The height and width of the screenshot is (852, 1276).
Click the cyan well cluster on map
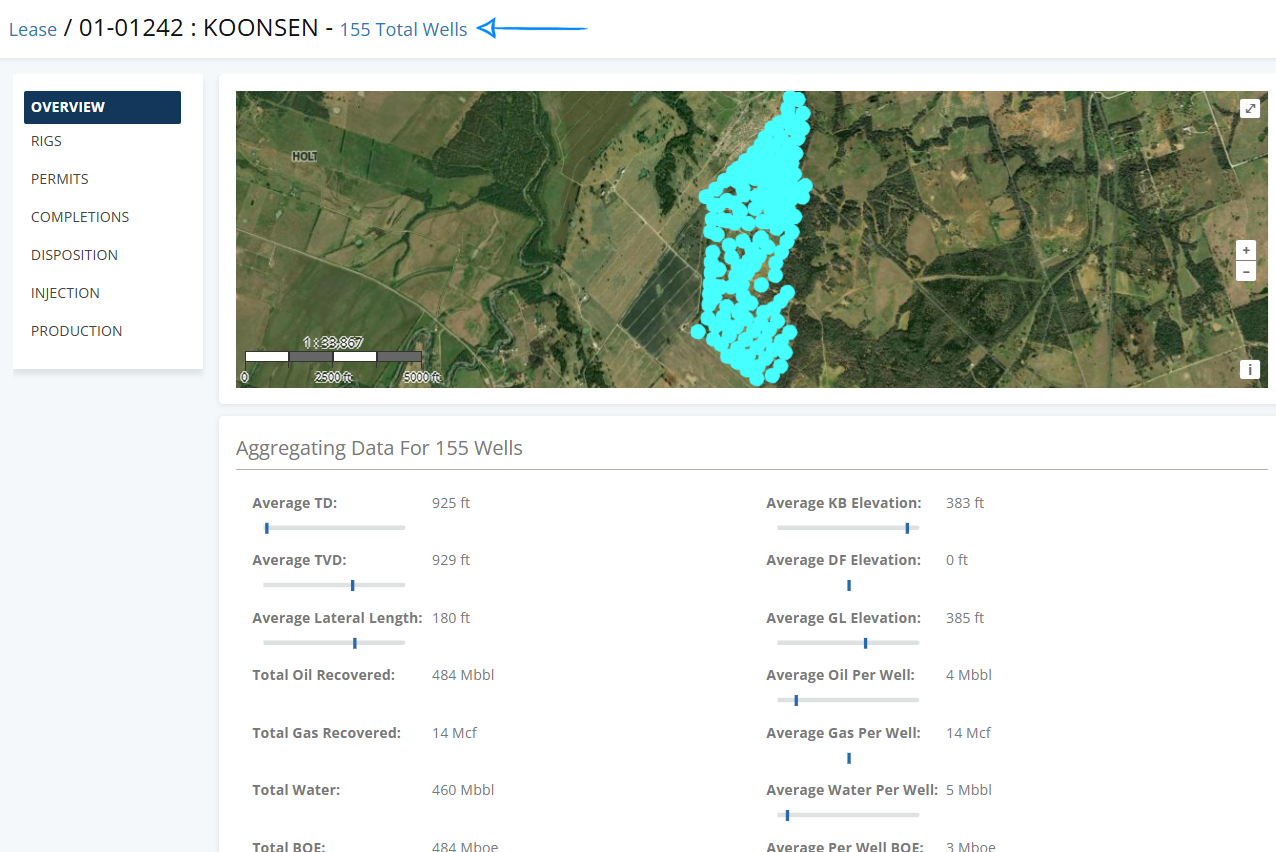pos(754,238)
